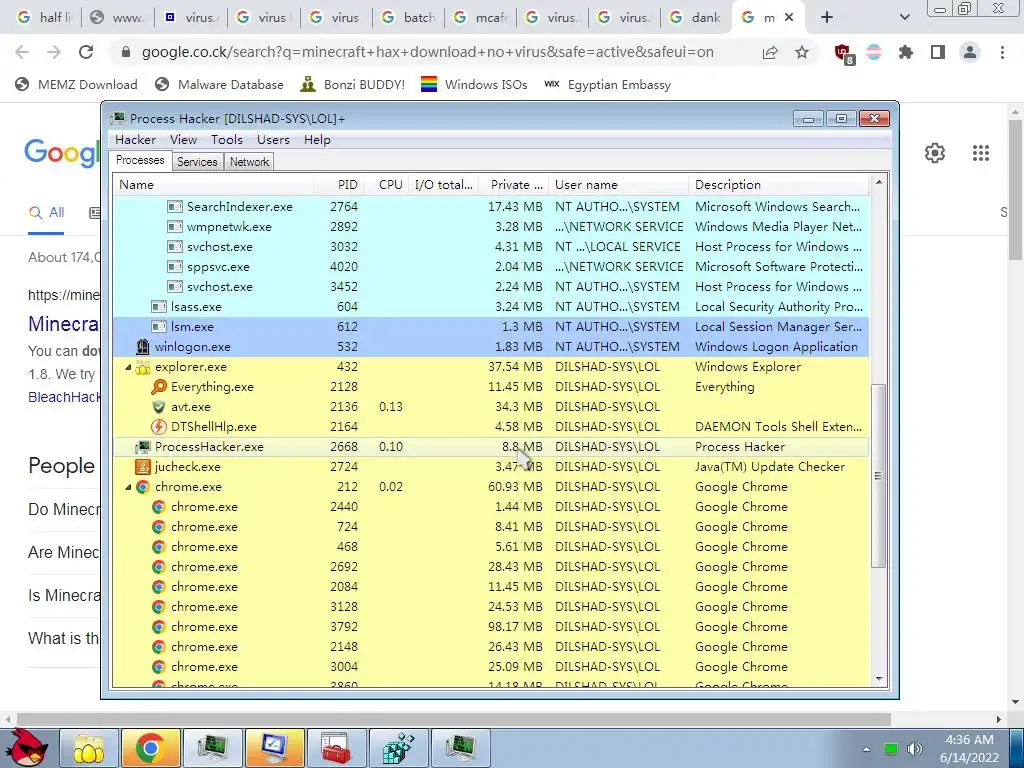Switch to the Network tab
1024x768 pixels.
[249, 162]
